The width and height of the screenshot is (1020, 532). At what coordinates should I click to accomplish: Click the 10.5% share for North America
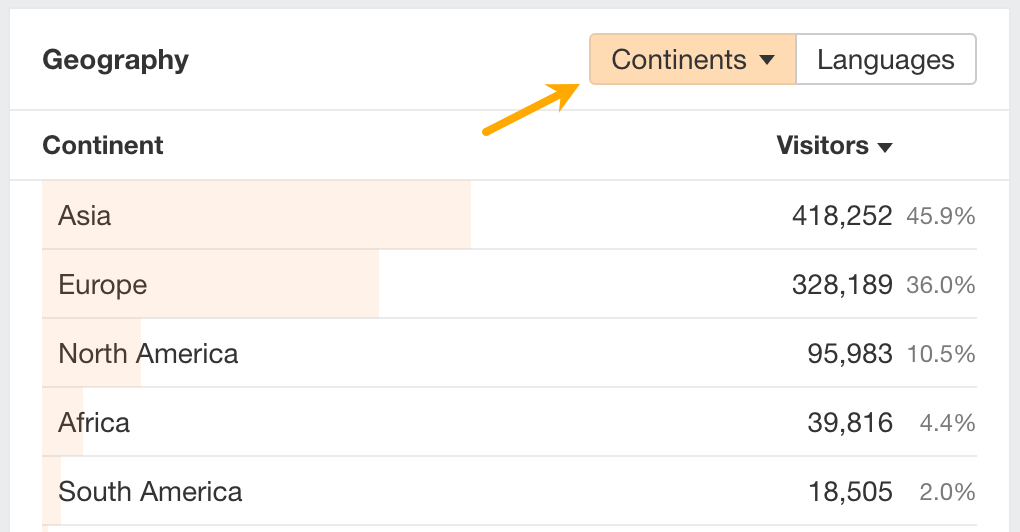(940, 354)
